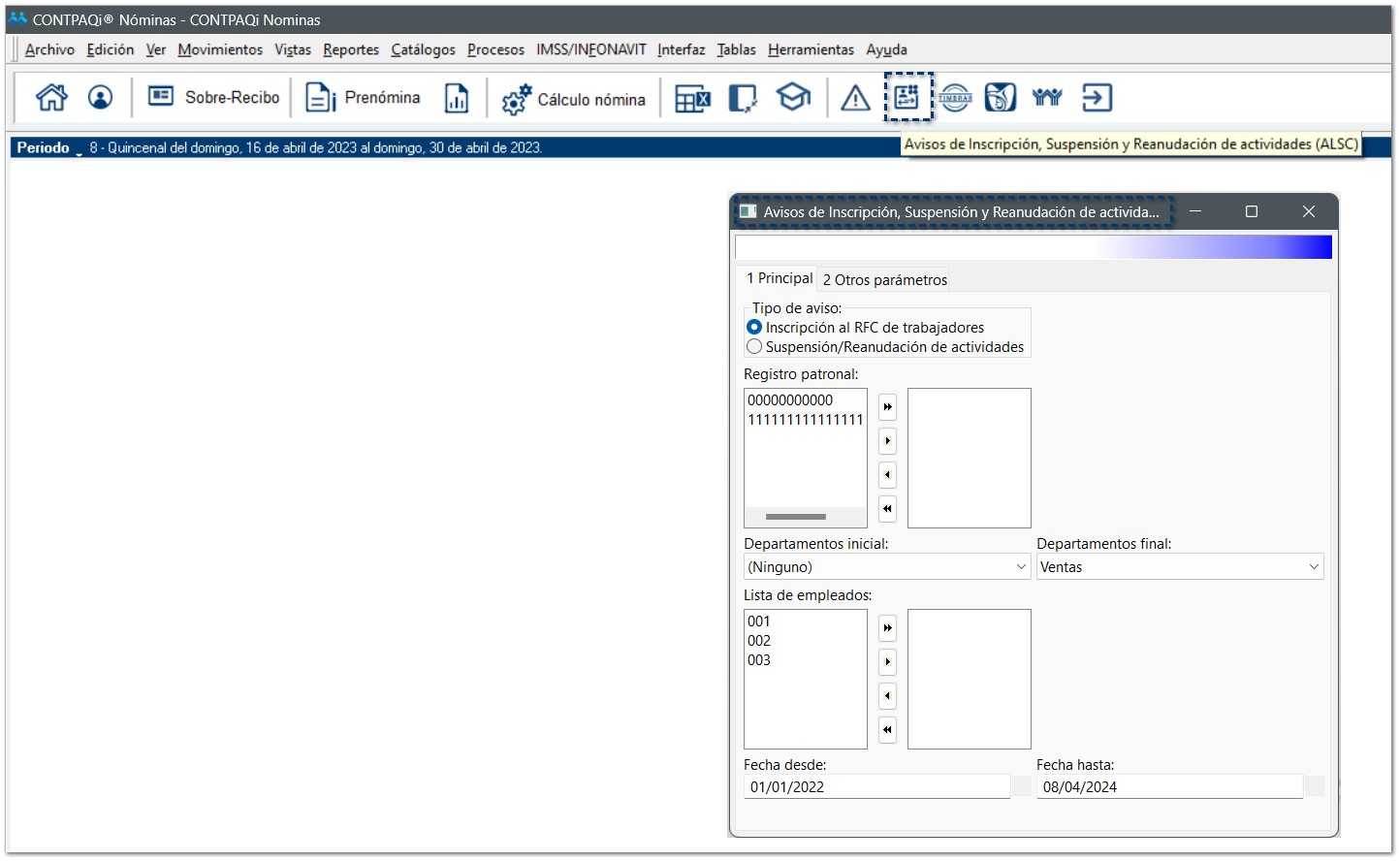
Task: Click the selected employees list box
Action: tap(970, 679)
